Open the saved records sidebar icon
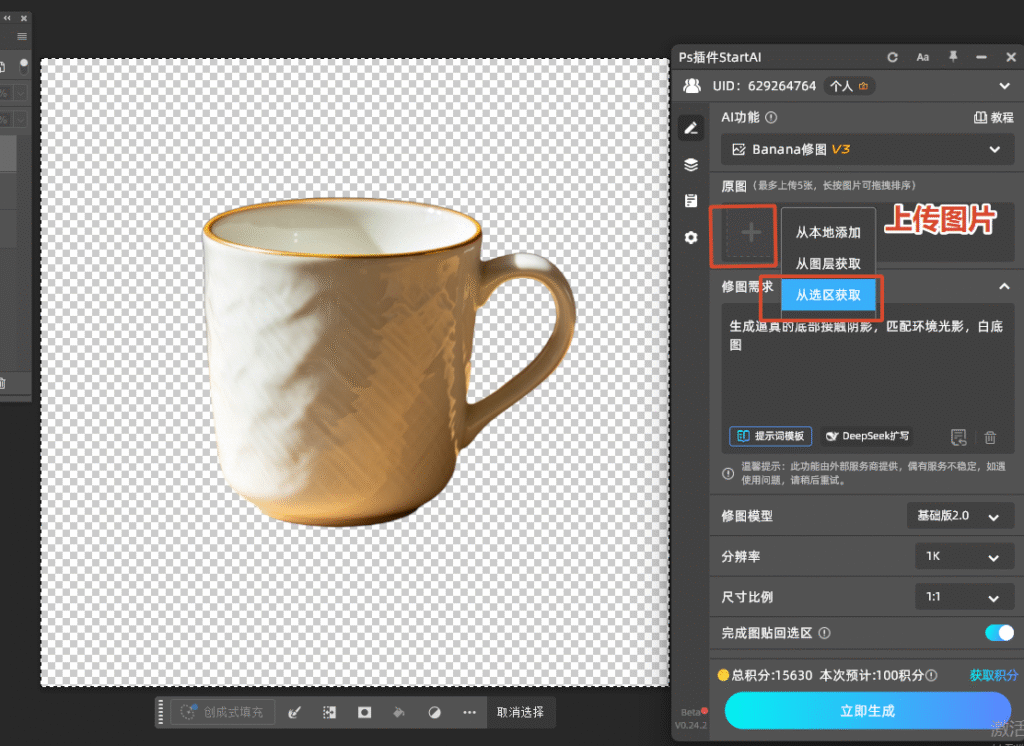 coord(691,201)
